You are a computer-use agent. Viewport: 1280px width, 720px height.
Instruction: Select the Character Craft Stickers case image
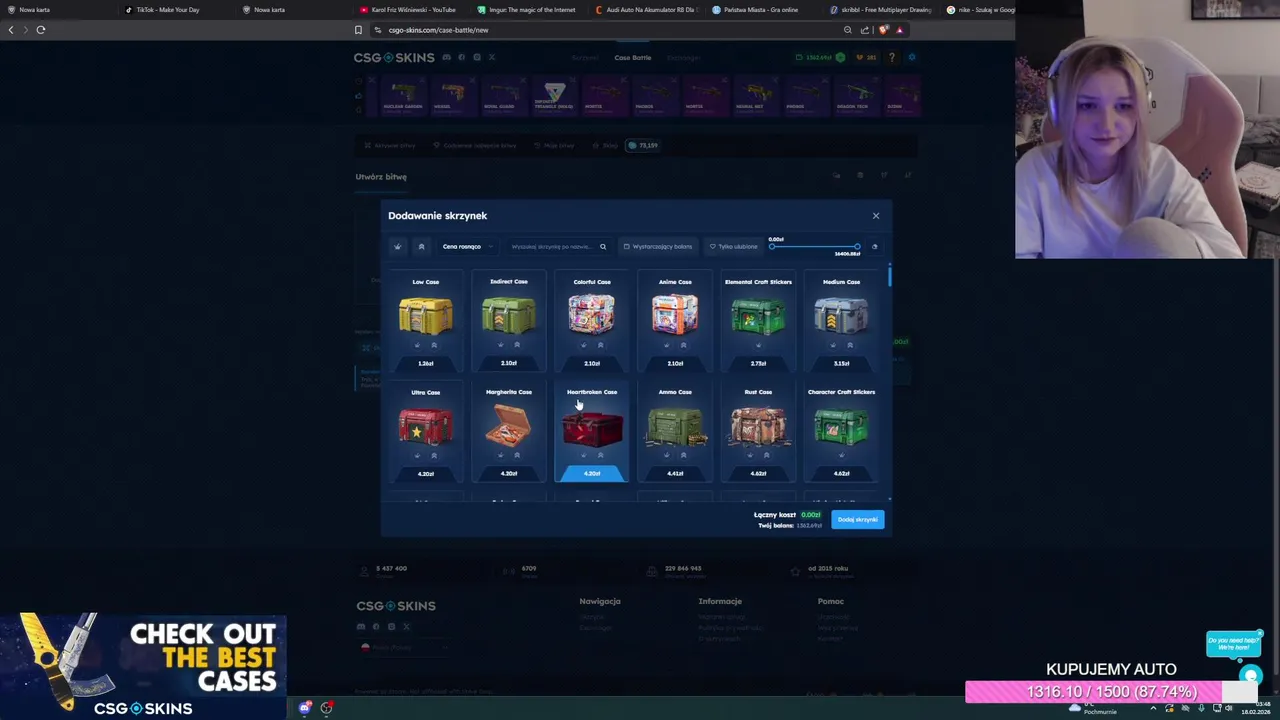[x=841, y=427]
